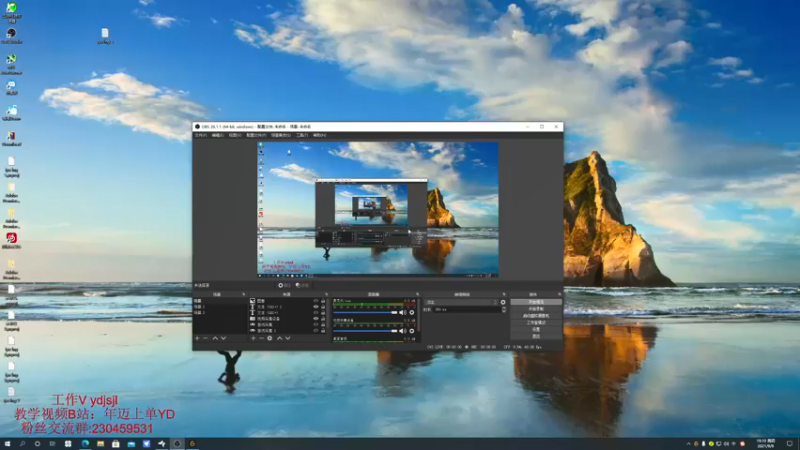Increase transition duration with stepper arrow
Screen dimensions: 800x450
tap(504, 308)
